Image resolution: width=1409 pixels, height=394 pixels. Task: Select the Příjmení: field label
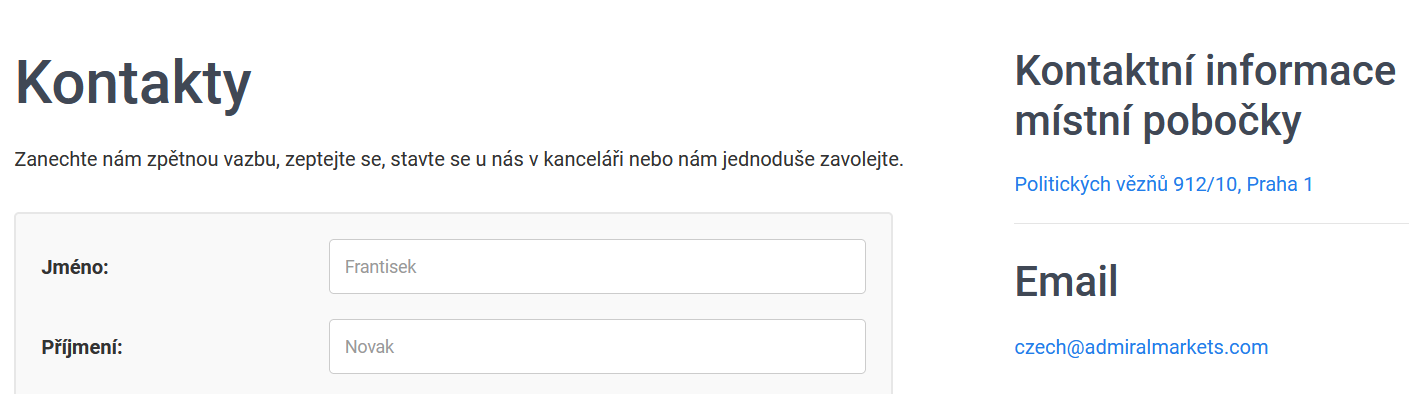(x=81, y=347)
